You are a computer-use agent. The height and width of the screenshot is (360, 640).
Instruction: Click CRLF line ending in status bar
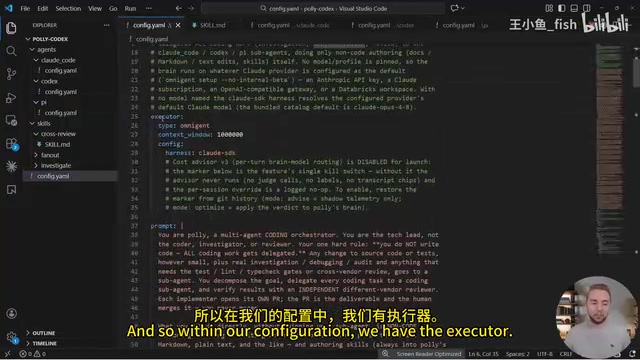(566, 354)
